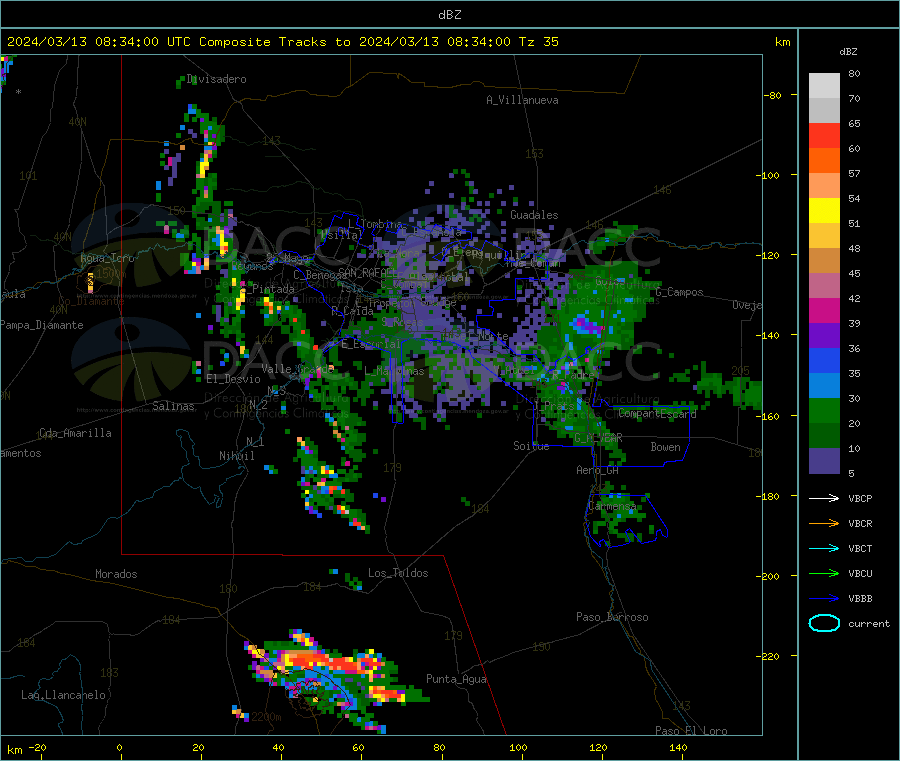Click the 'Soitue' place label
The width and height of the screenshot is (900, 761).
pyautogui.click(x=531, y=446)
